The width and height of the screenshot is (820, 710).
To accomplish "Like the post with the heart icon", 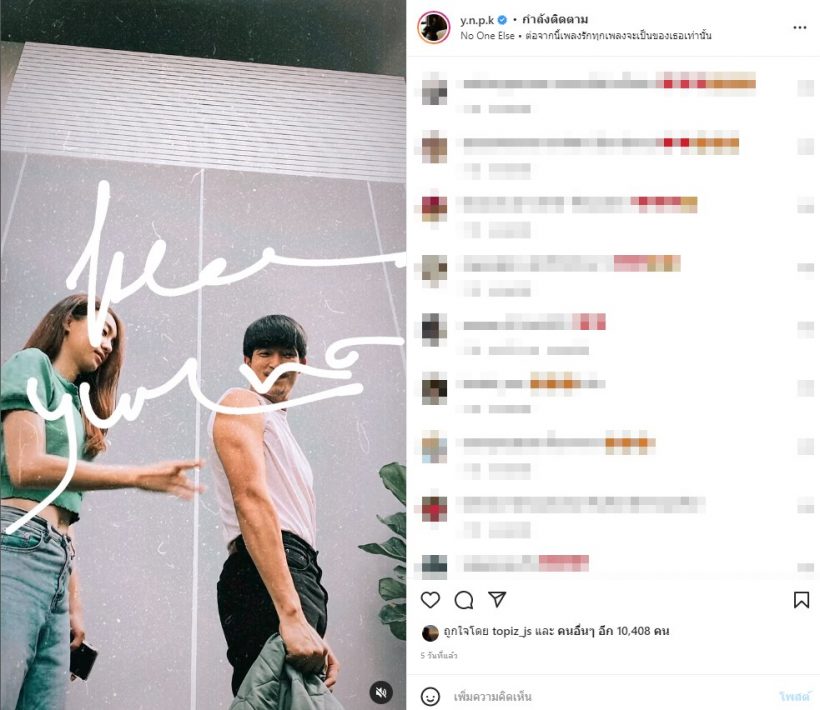I will click(430, 600).
